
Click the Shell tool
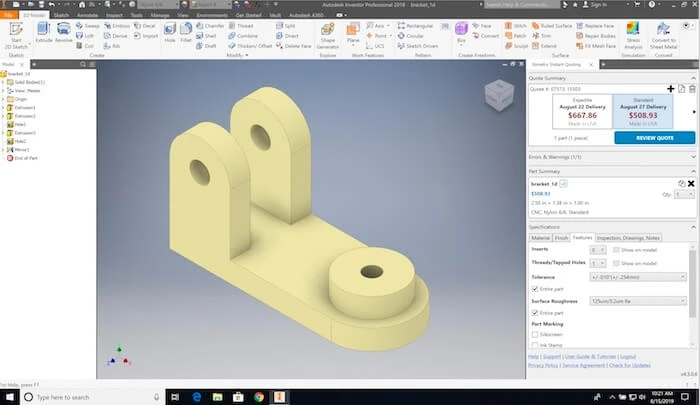coord(206,36)
